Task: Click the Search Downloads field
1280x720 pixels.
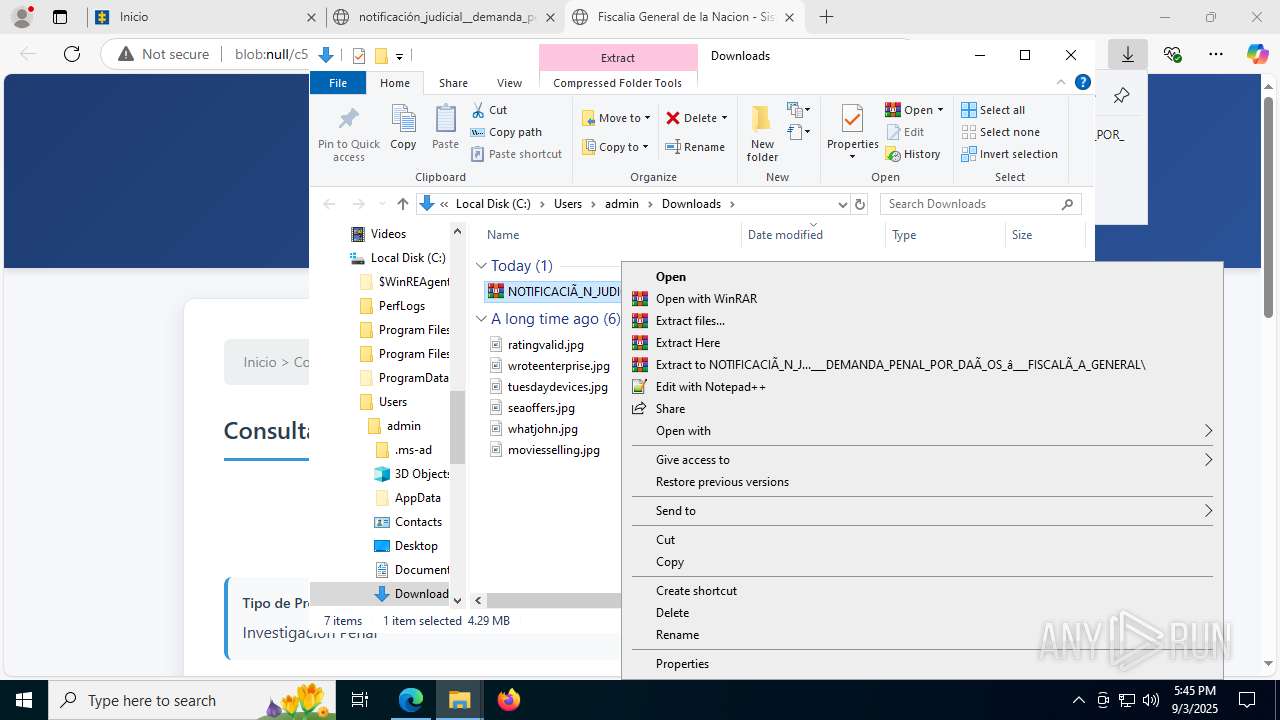Action: click(x=980, y=204)
